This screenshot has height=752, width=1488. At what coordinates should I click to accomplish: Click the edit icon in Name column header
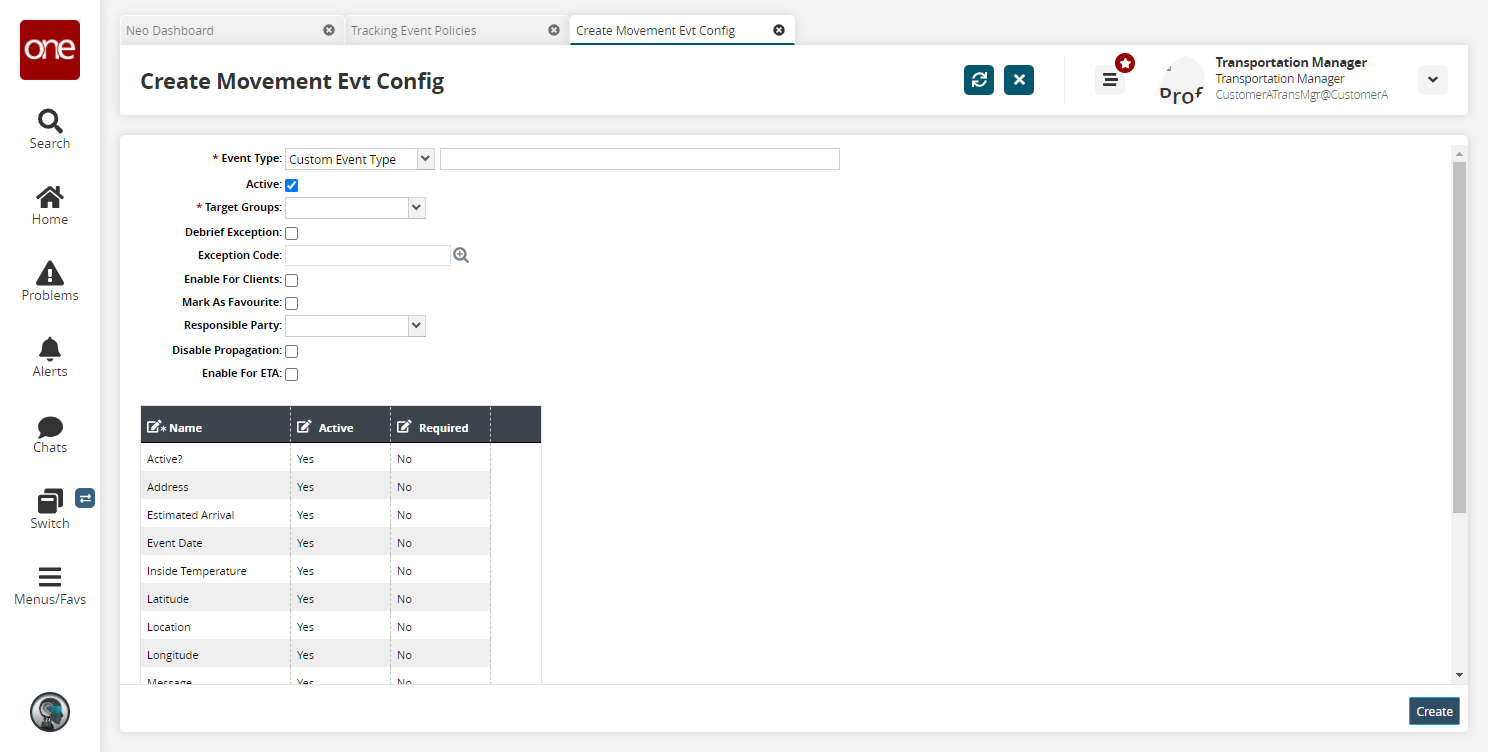click(155, 427)
